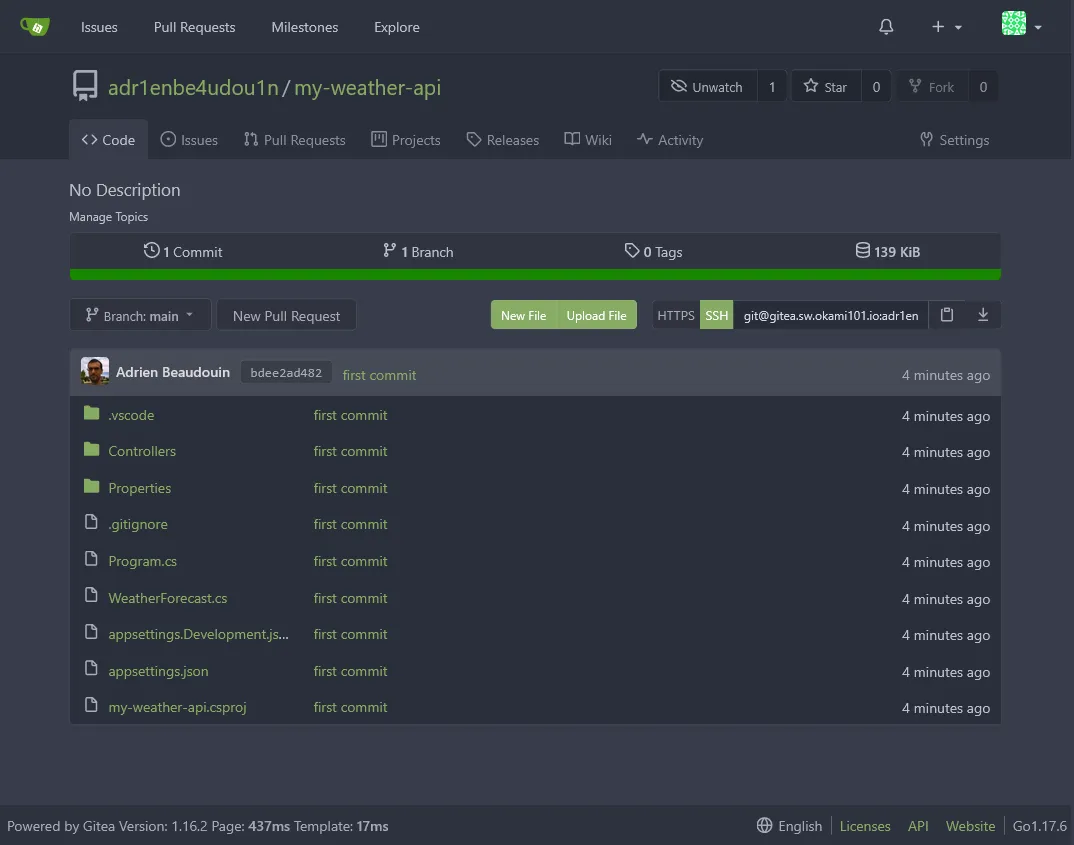Open commit bdee2ad482

click(285, 371)
